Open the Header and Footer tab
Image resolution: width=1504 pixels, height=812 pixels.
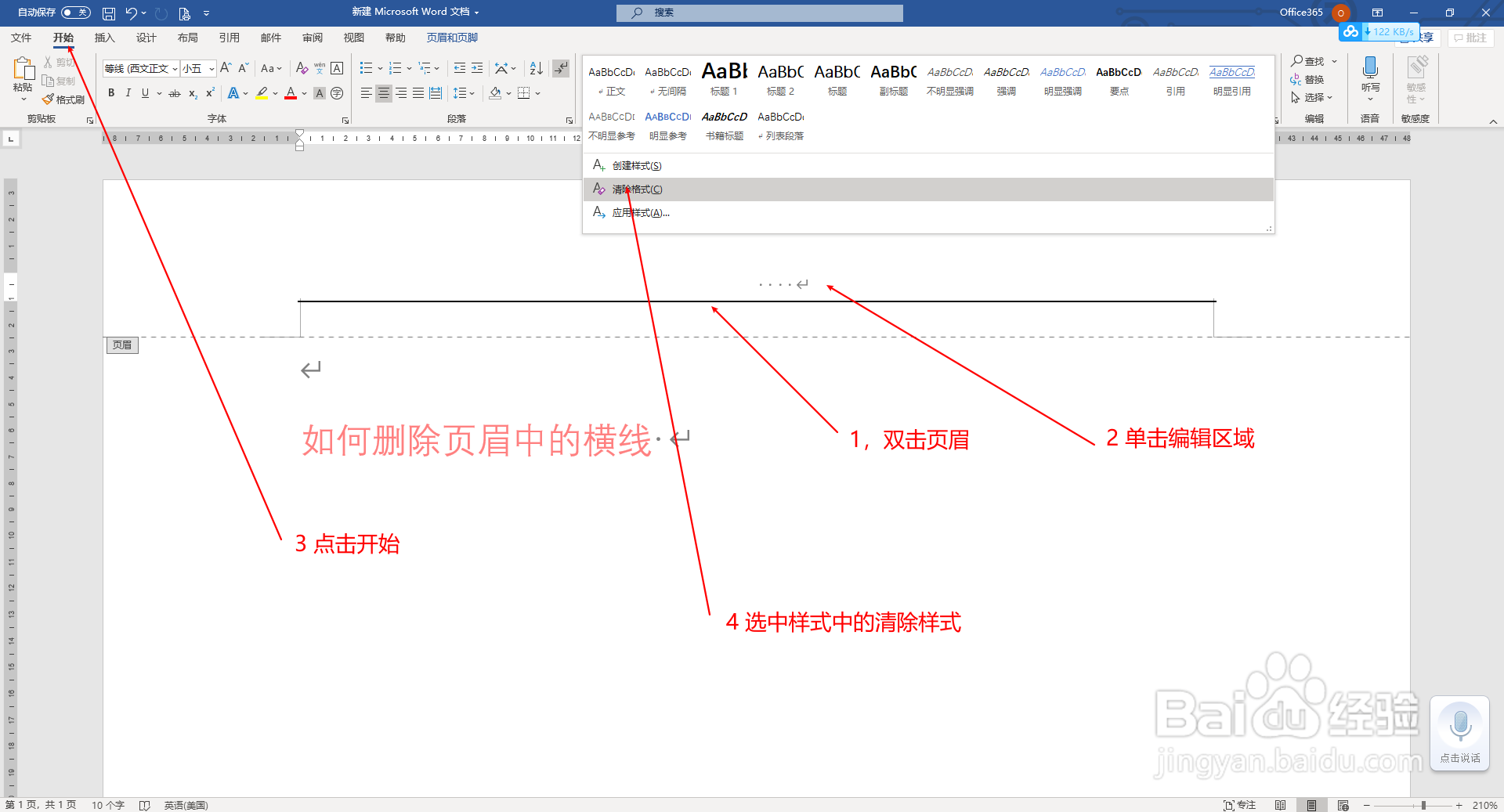pos(452,38)
